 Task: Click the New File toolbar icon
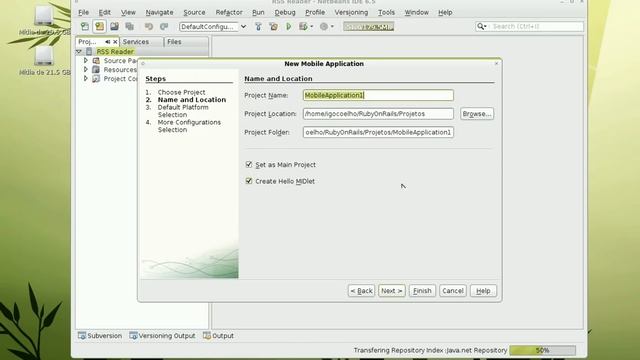(84, 27)
